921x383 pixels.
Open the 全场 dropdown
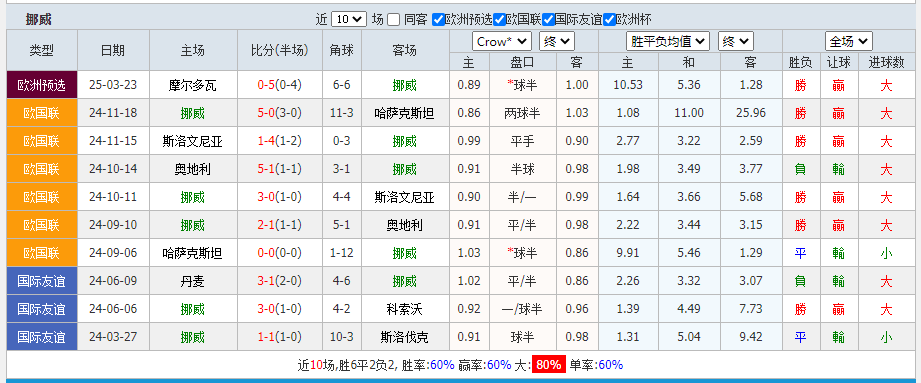point(849,41)
